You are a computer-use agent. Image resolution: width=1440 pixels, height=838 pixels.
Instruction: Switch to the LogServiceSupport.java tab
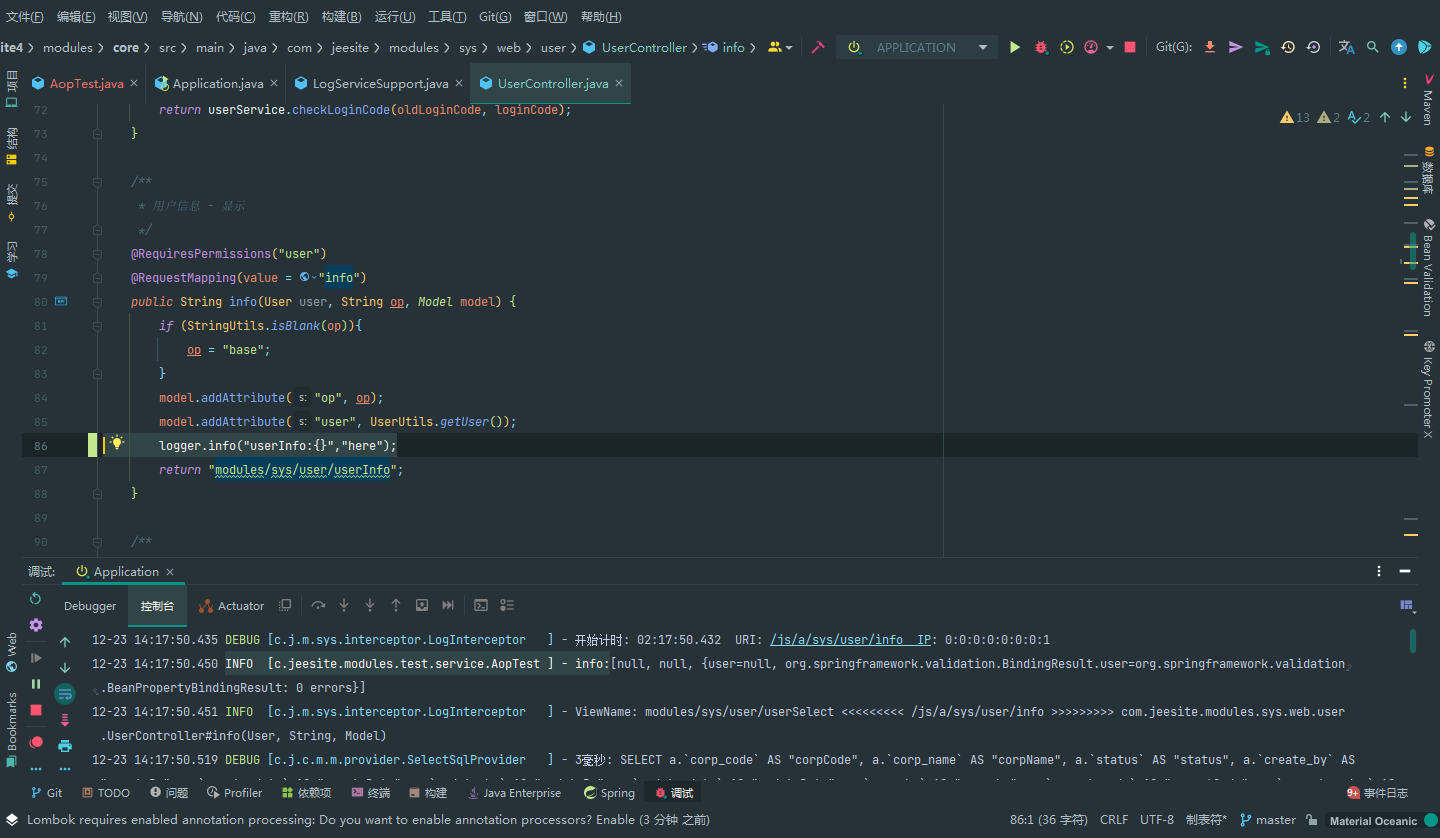380,83
